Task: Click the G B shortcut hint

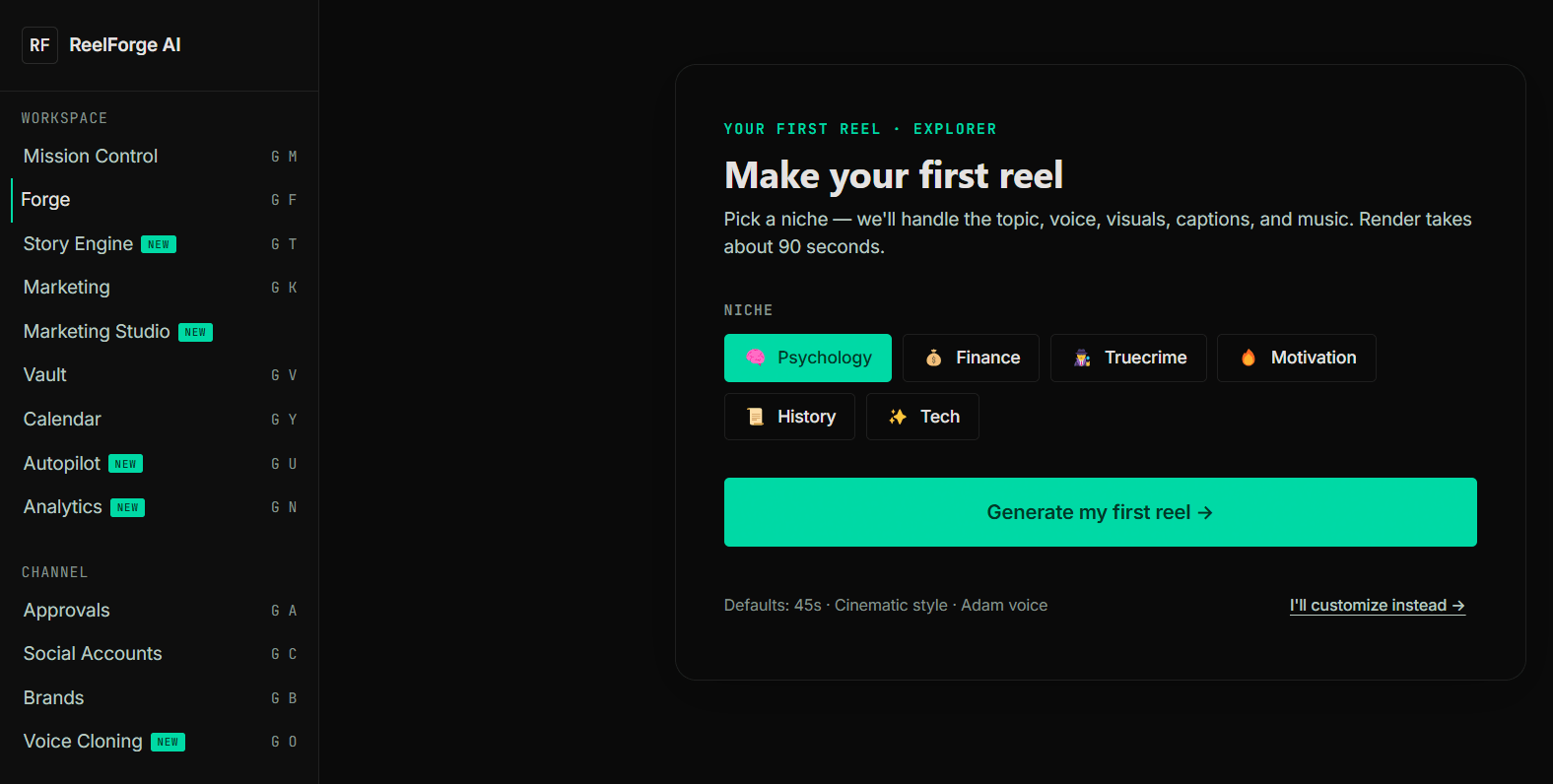Action: (x=284, y=698)
